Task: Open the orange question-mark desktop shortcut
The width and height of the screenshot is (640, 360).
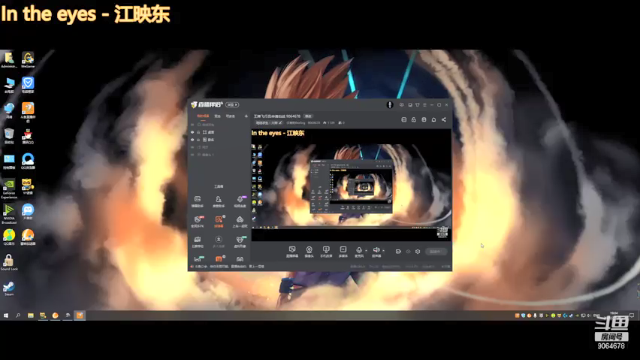Action: 28,112
